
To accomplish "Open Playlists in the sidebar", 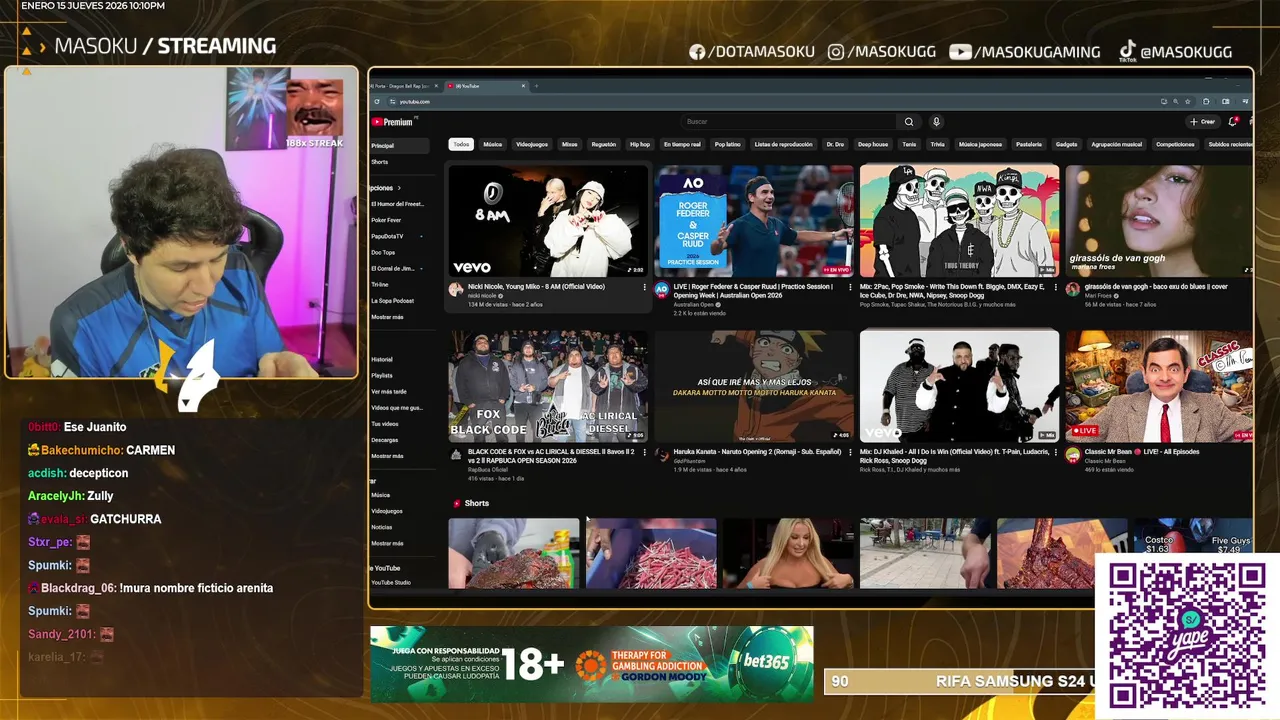I will click(x=382, y=375).
